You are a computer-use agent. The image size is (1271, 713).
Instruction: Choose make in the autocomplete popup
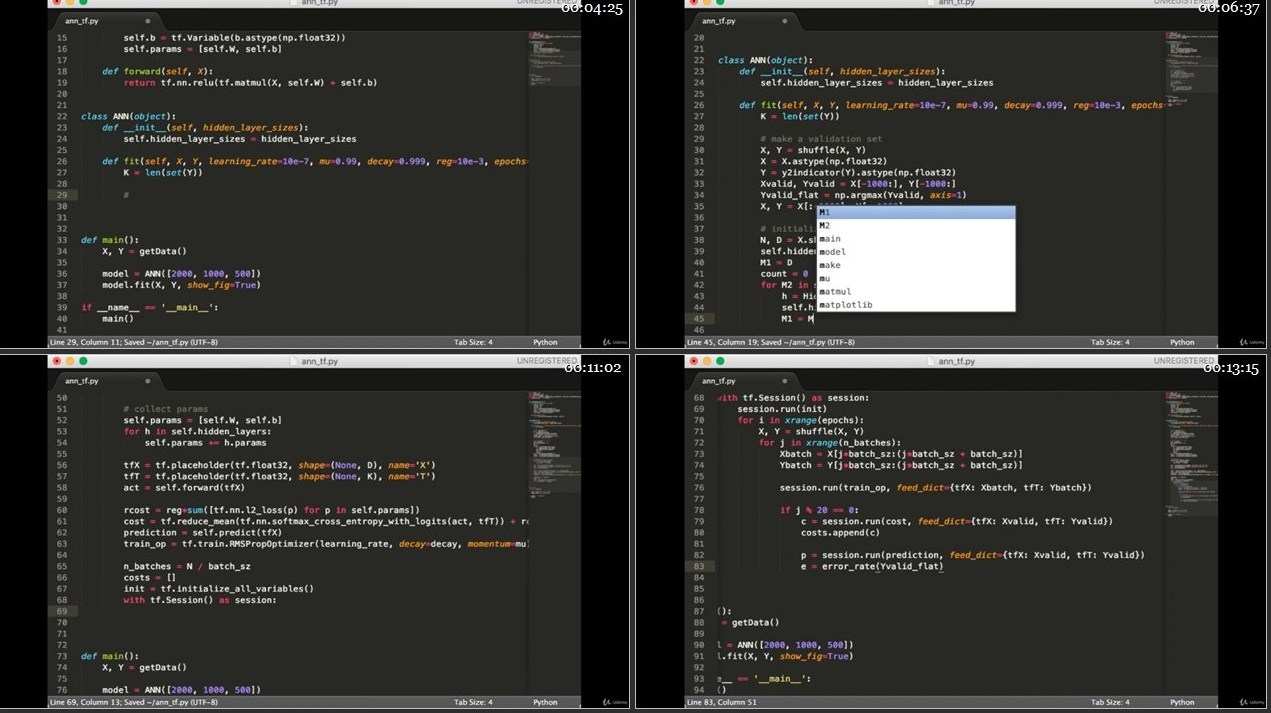click(x=915, y=265)
